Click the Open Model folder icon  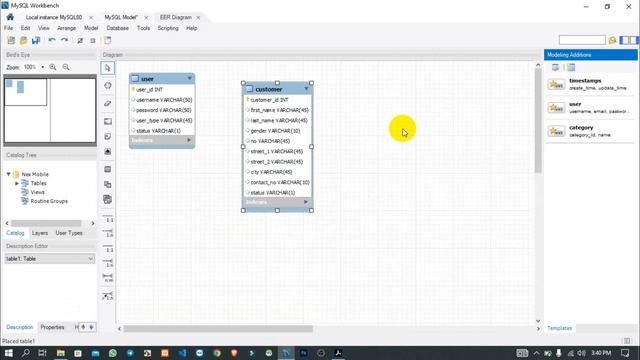(23, 40)
